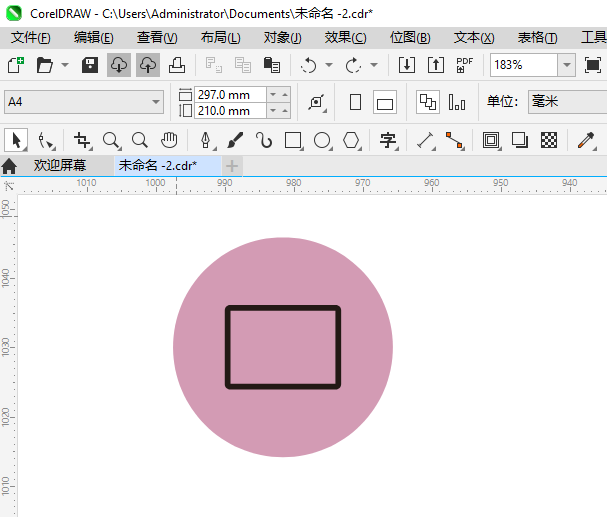The width and height of the screenshot is (607, 517).
Task: Open the zoom level dropdown arrow
Action: point(567,65)
